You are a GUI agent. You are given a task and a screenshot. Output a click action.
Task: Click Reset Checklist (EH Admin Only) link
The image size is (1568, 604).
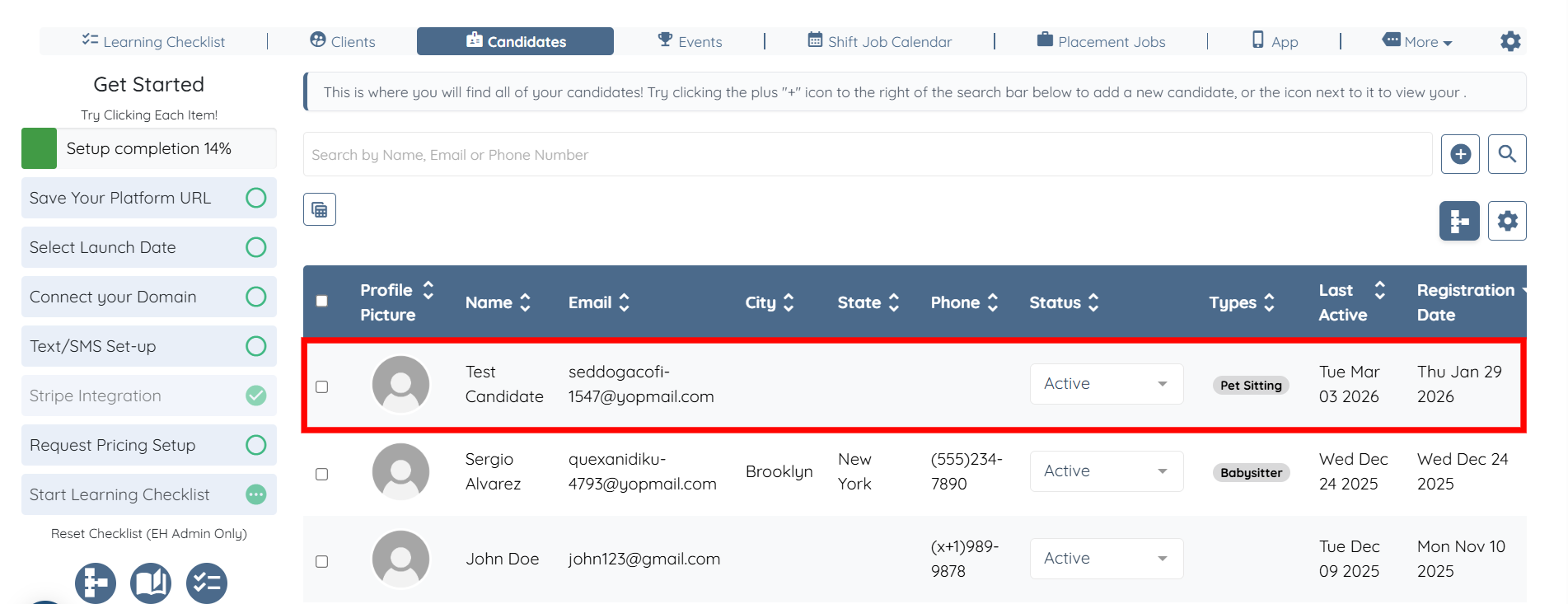149,534
